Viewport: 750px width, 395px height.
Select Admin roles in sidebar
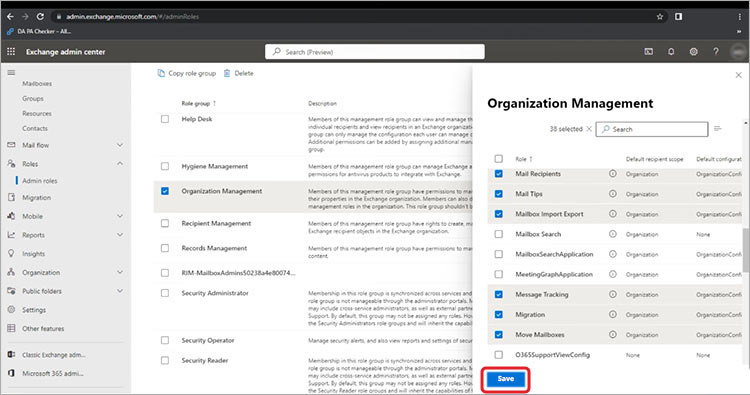click(40, 181)
